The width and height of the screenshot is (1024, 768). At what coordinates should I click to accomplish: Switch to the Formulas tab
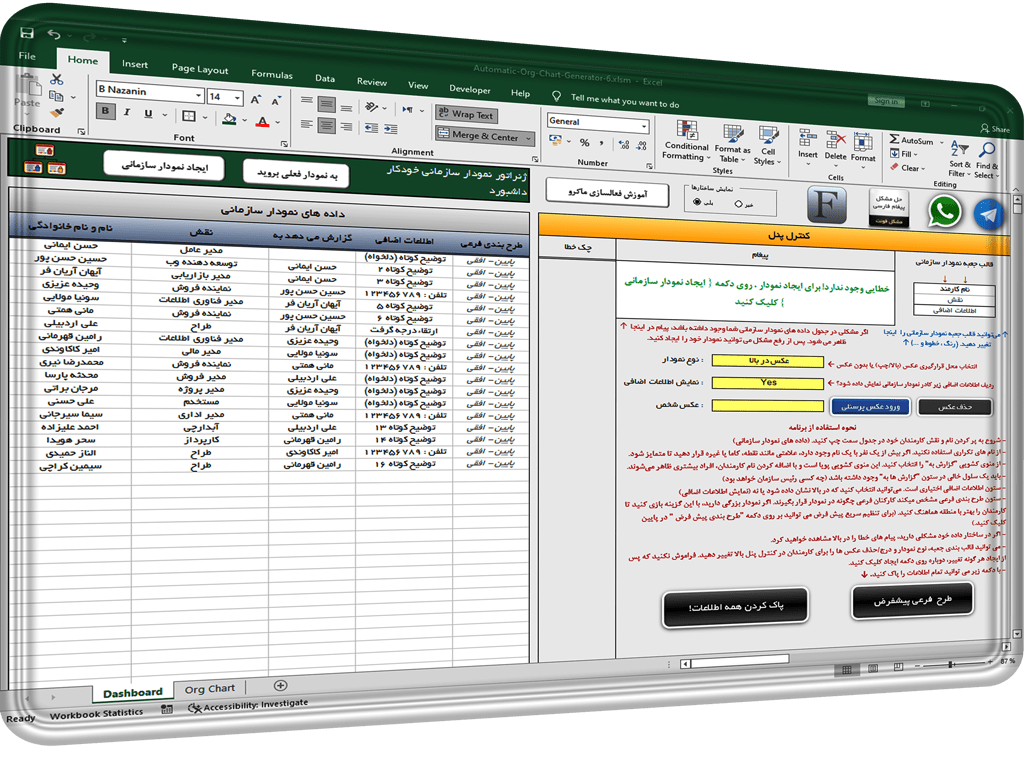tap(272, 74)
